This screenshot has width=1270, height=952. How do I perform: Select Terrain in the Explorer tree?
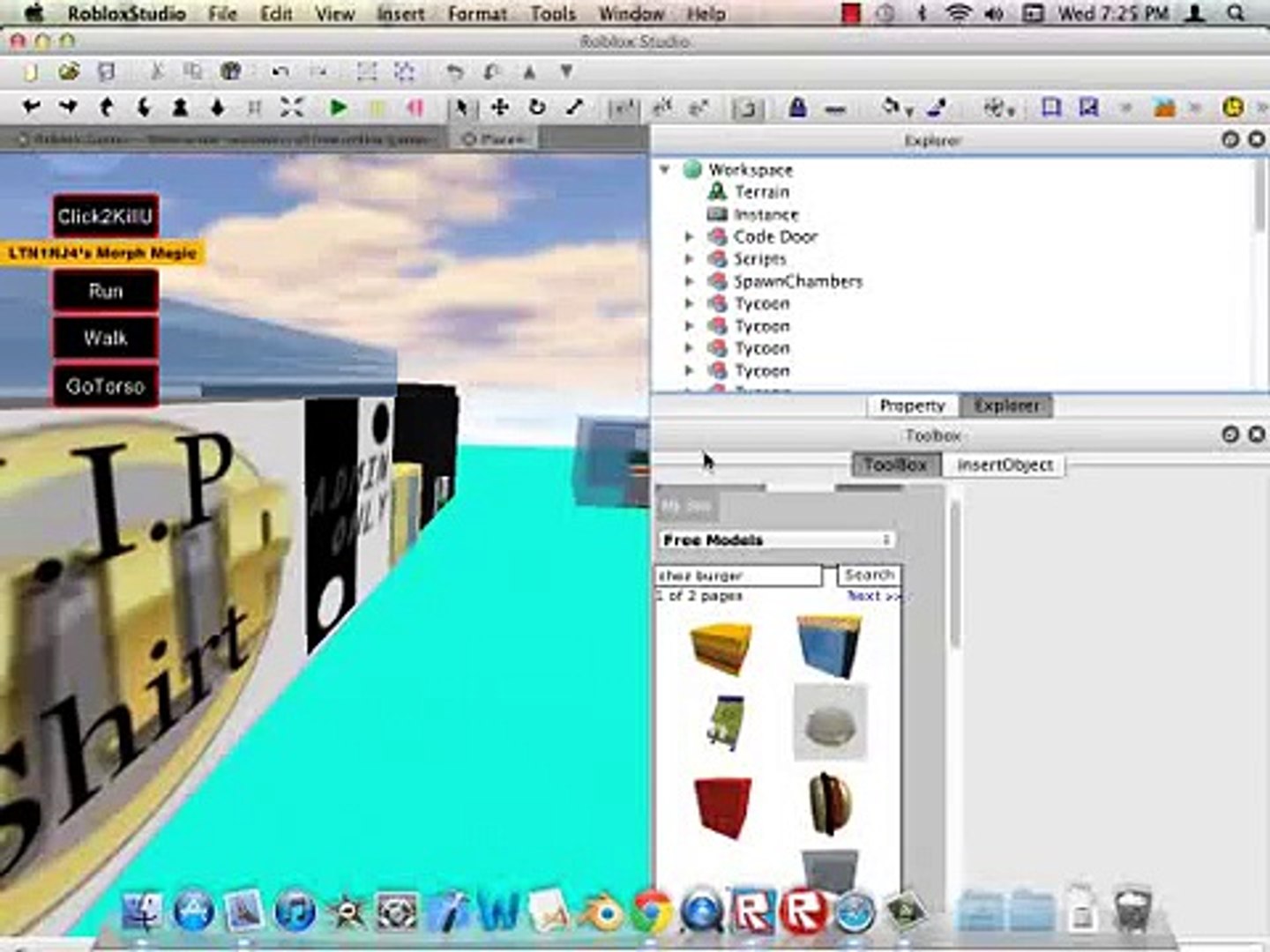click(x=762, y=191)
